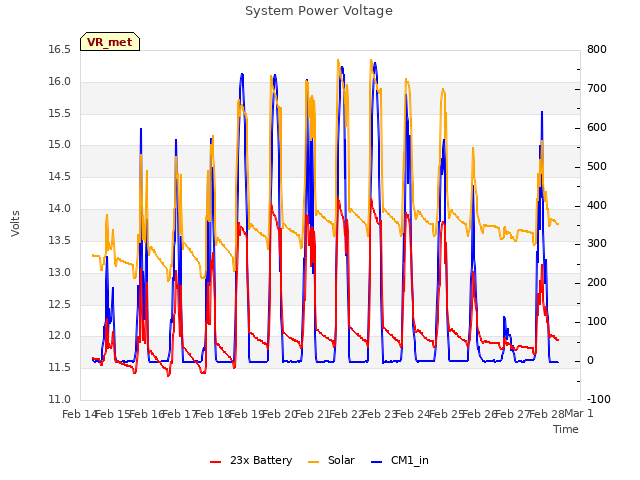Click the Feb 22 x-axis tick label
Viewport: 640px width, 480px height.
coord(347,414)
